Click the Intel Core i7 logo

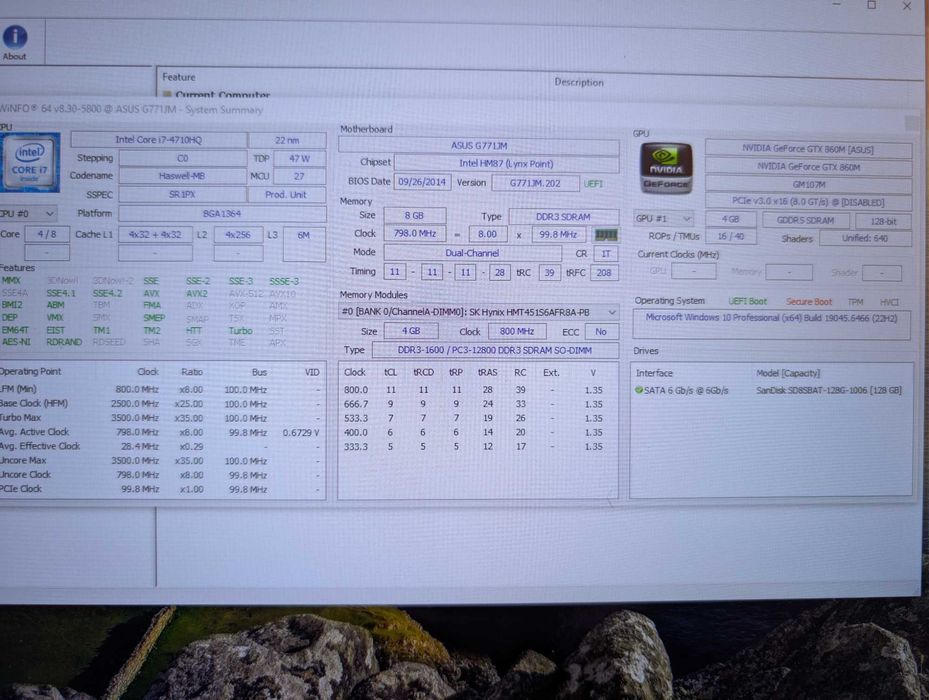[x=30, y=162]
